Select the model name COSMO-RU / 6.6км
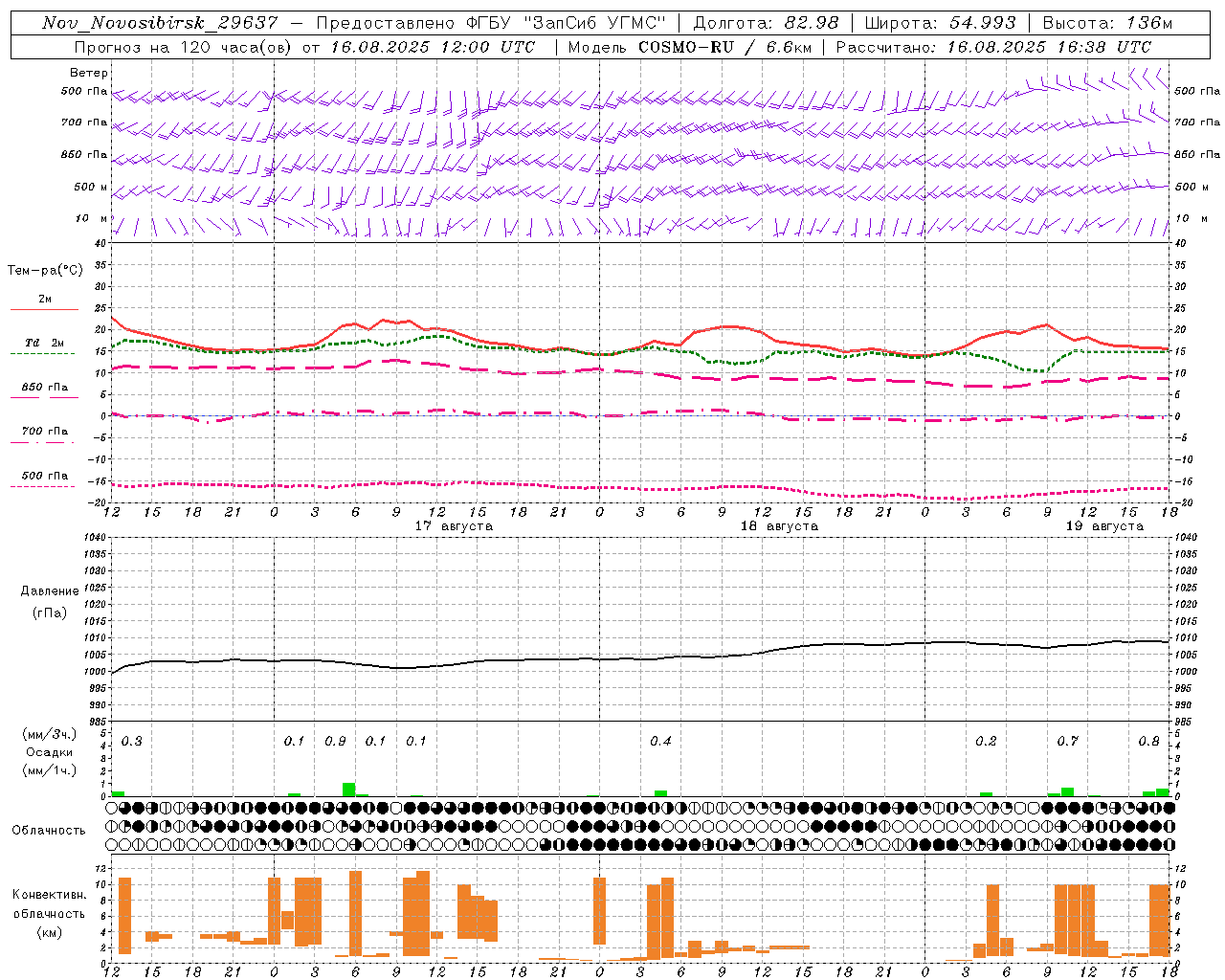This screenshot has width=1225, height=980. [725, 47]
